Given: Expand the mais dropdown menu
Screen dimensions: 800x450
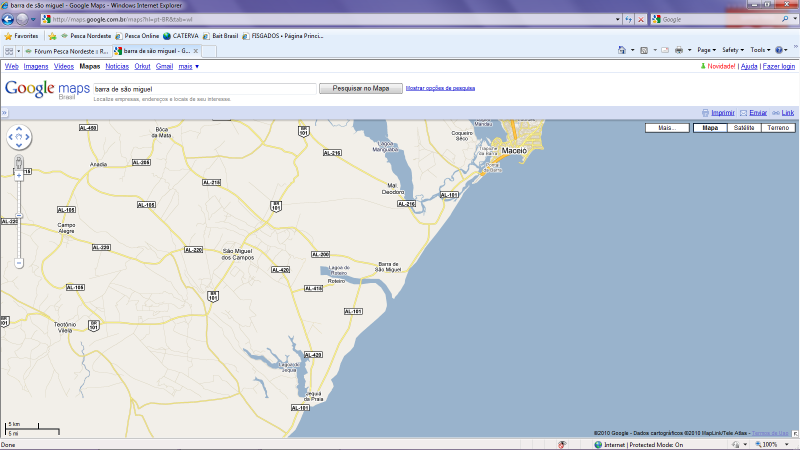Looking at the screenshot, I should click(188, 66).
